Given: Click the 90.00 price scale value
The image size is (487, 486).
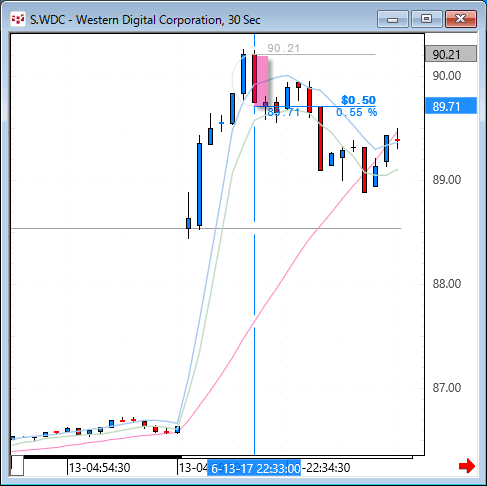Looking at the screenshot, I should (447, 76).
